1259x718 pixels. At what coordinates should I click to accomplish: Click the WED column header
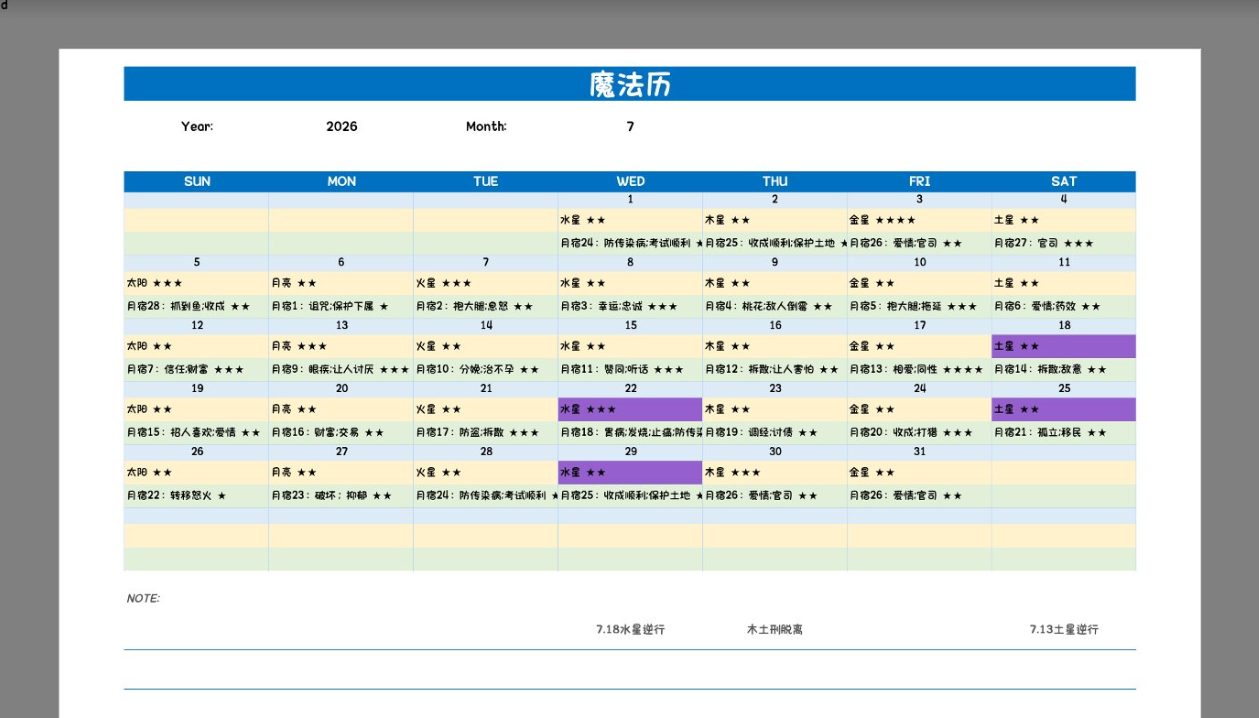coord(630,181)
